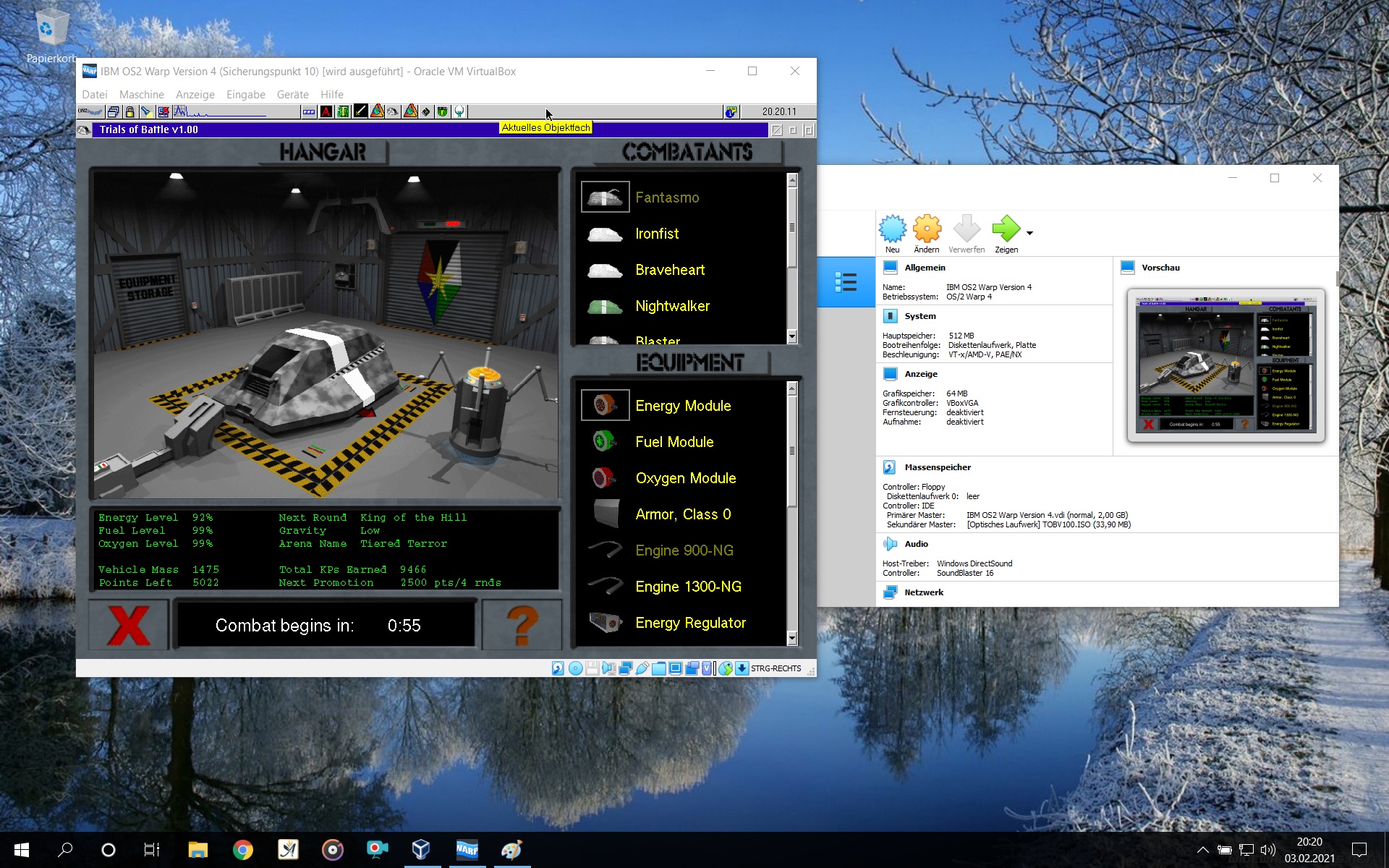Open the Maschine menu
This screenshot has width=1389, height=868.
coord(142,95)
